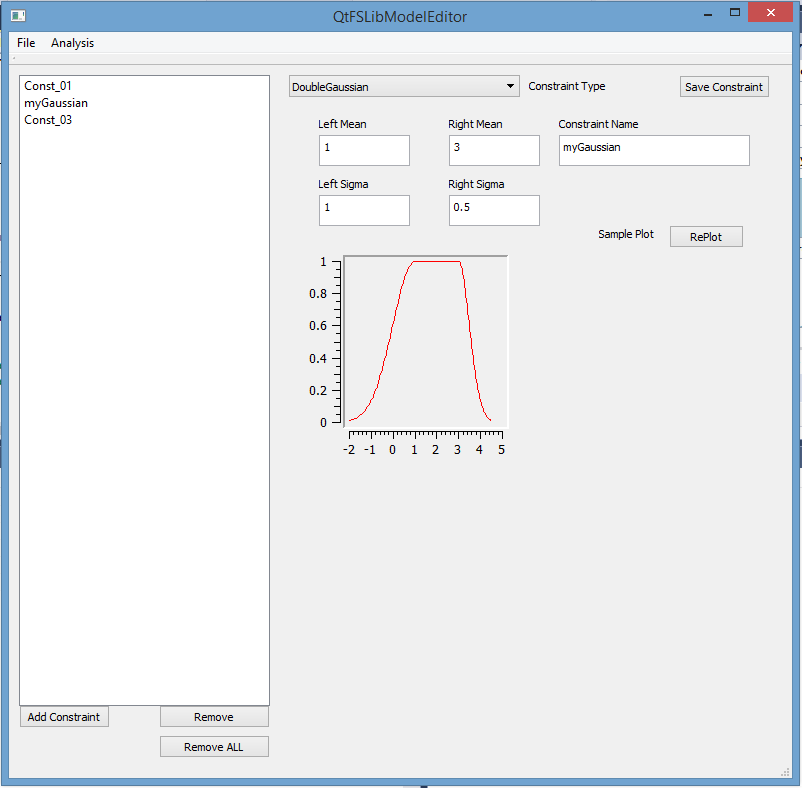Viewport: 802px width, 788px height.
Task: Click into the Right Mean field
Action: [x=494, y=150]
